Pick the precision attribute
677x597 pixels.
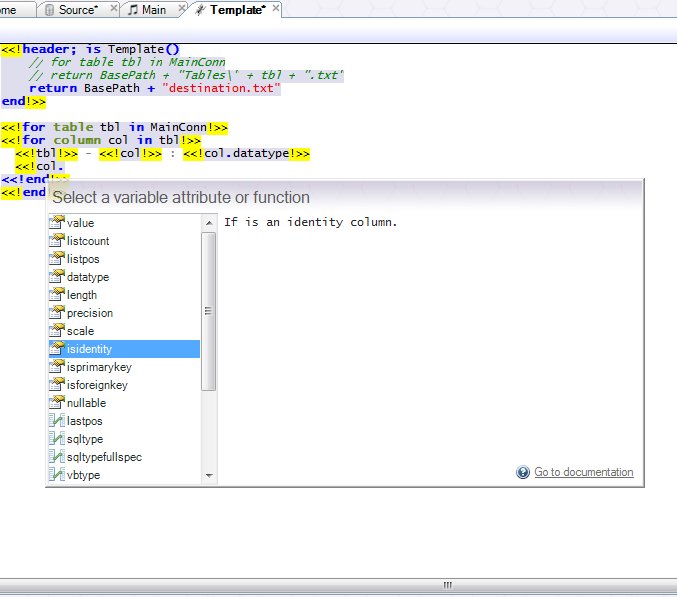pyautogui.click(x=124, y=313)
